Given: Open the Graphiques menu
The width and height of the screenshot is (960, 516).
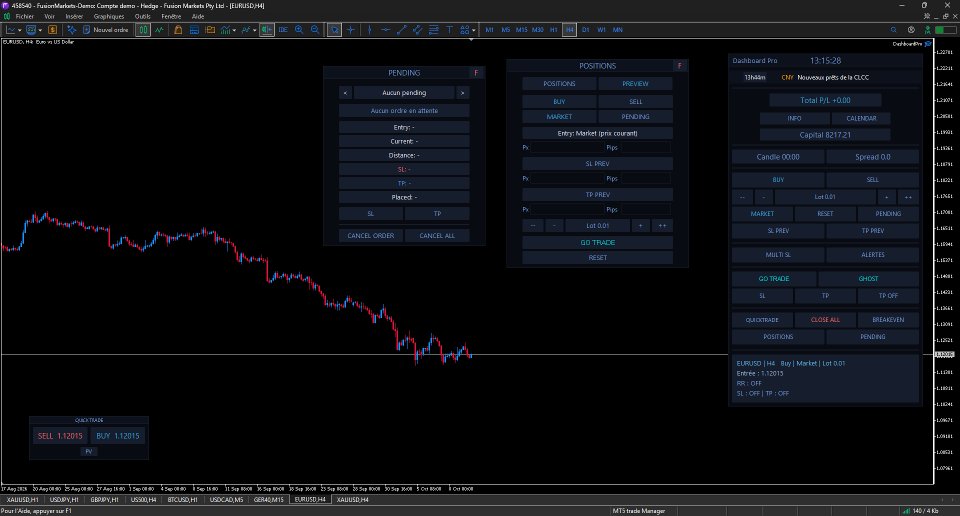Looking at the screenshot, I should pyautogui.click(x=109, y=17).
